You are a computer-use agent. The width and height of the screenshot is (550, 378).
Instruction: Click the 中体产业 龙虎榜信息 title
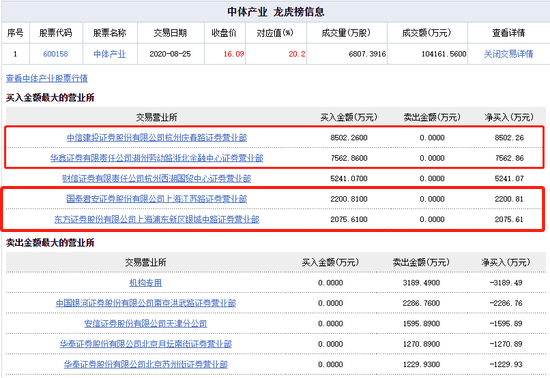tap(276, 12)
